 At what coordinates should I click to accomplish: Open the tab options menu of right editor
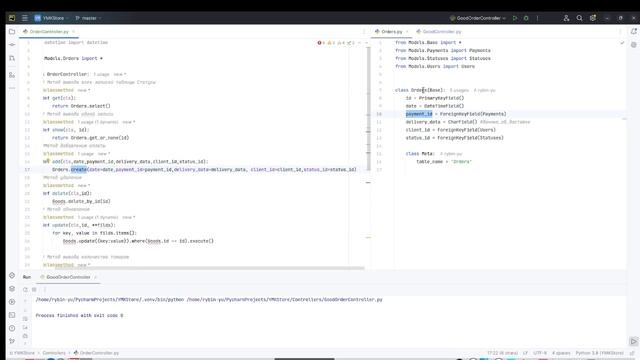click(620, 31)
